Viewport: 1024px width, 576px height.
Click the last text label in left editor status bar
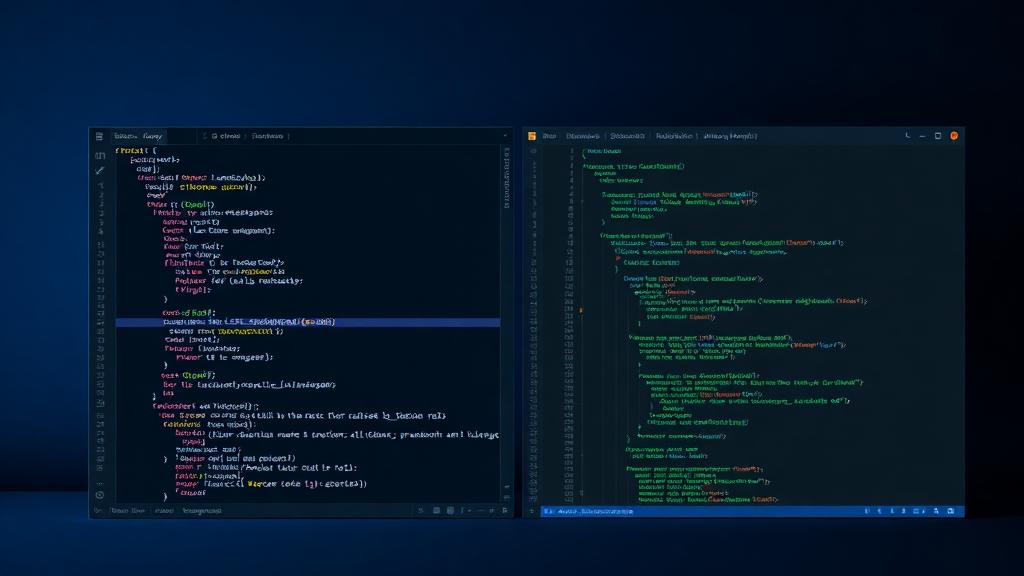click(202, 511)
